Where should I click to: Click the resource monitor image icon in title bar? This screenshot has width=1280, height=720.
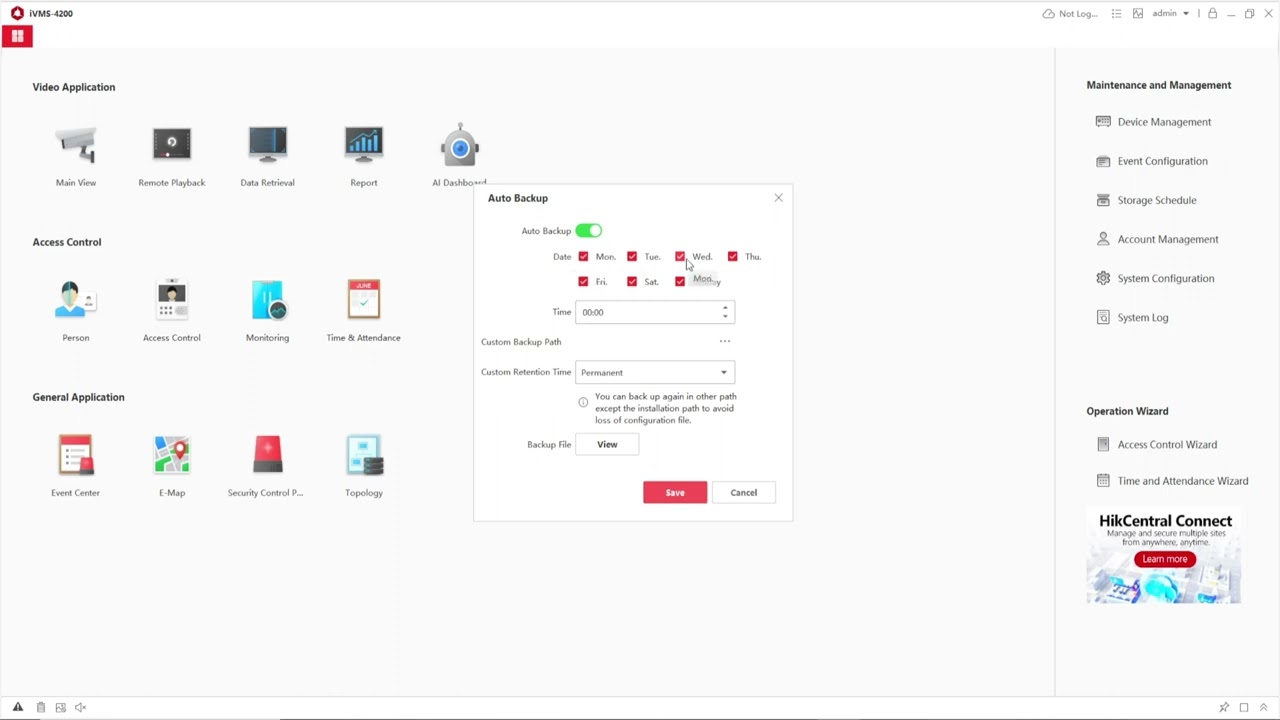click(1138, 14)
